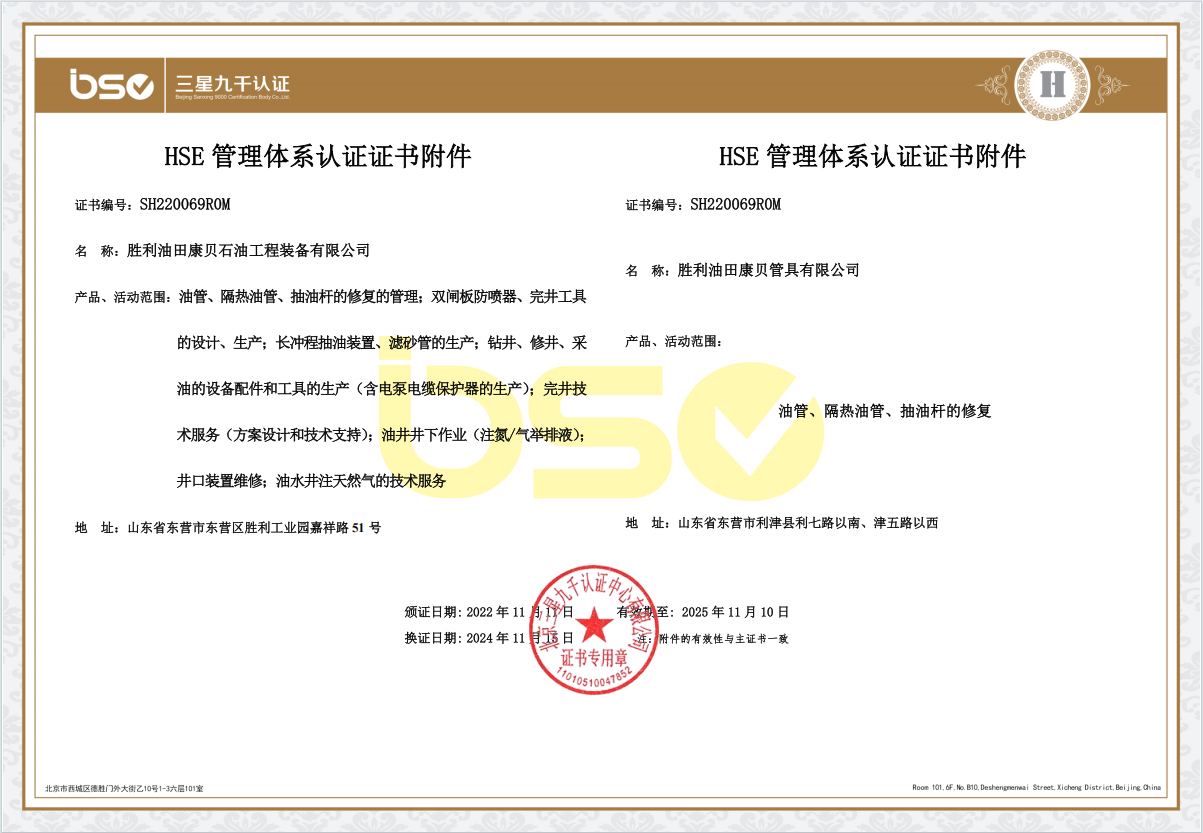Image resolution: width=1203 pixels, height=833 pixels.
Task: Select the line containing 含电泵电缆保护器的生产
Action: pos(382,388)
